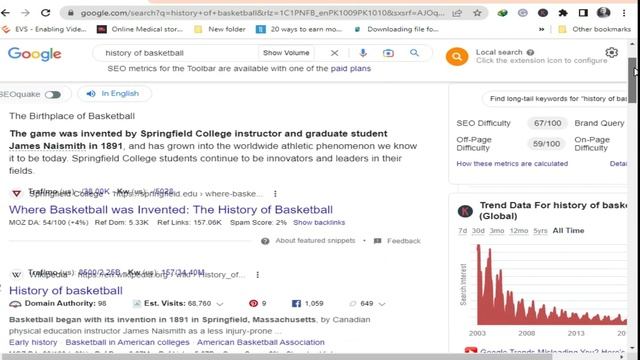
Task: Reload the Google search page
Action: 45,13
